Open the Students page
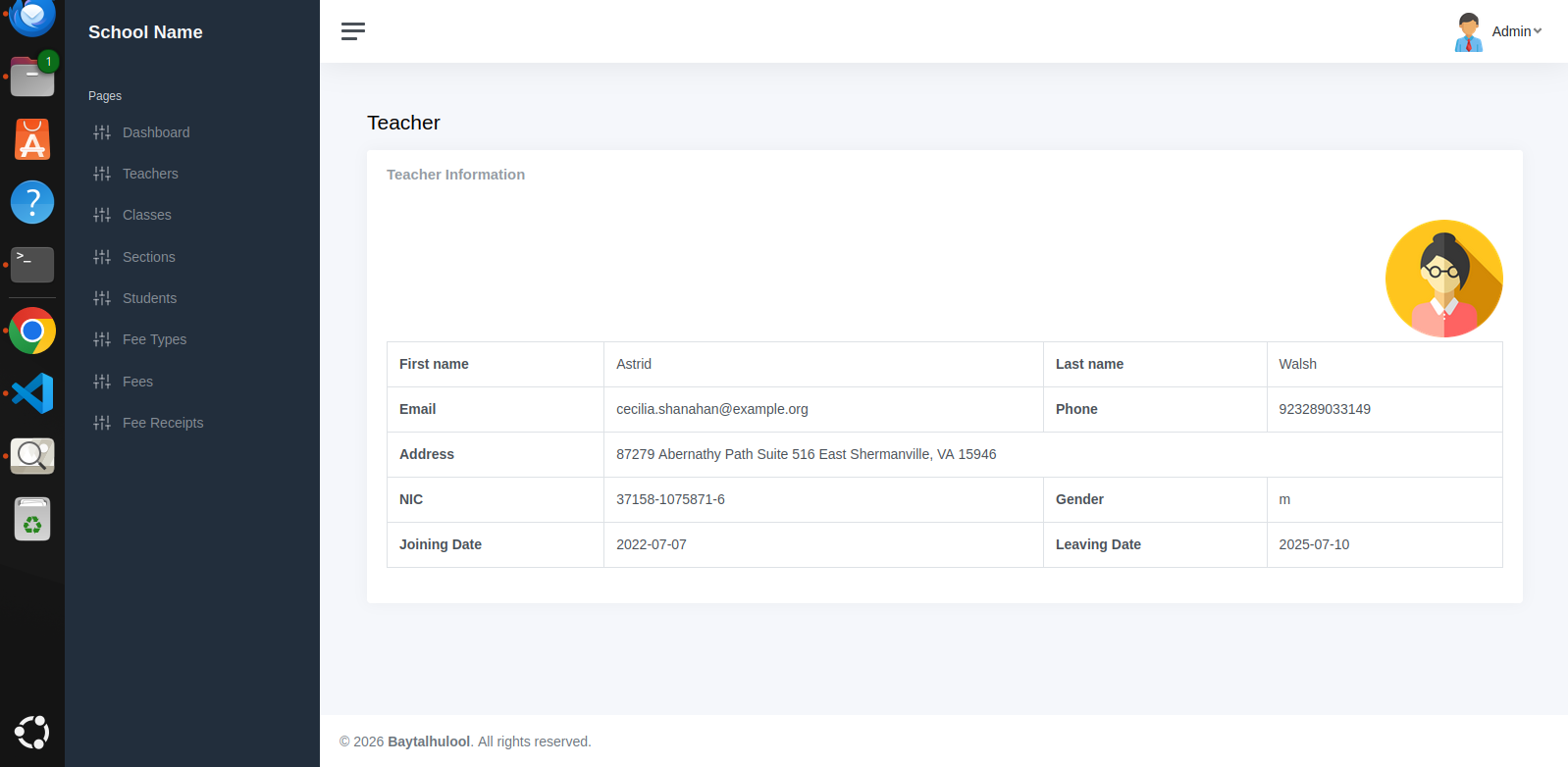Viewport: 1568px width, 767px height. pos(150,298)
